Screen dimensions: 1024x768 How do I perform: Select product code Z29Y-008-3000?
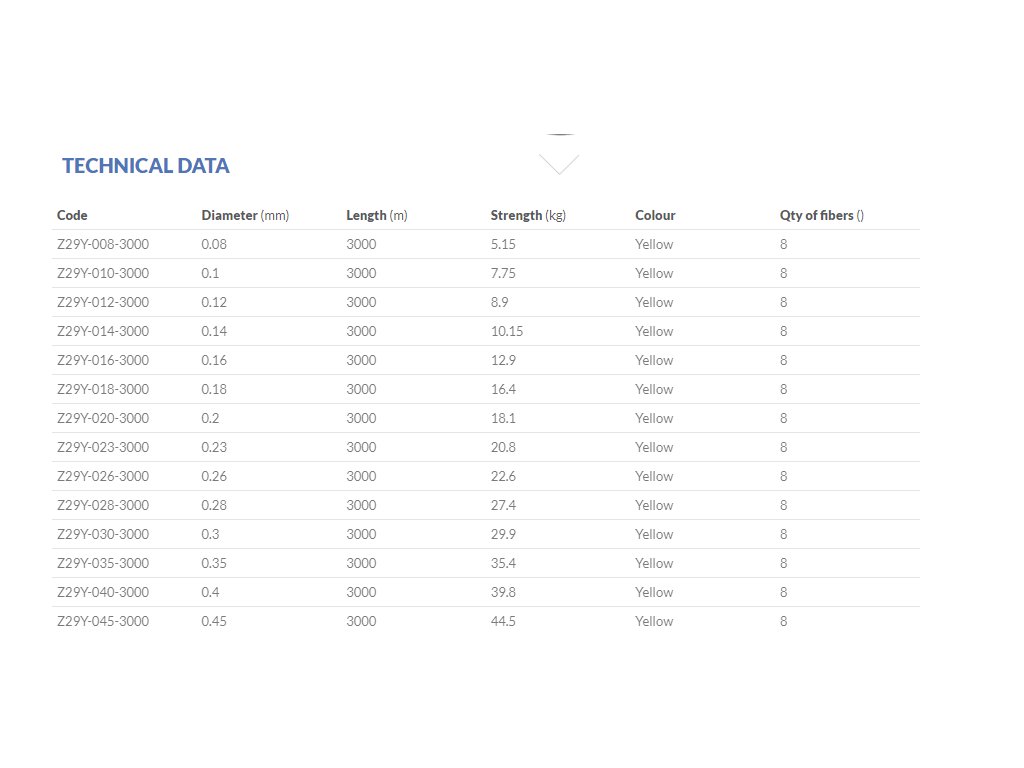[103, 244]
